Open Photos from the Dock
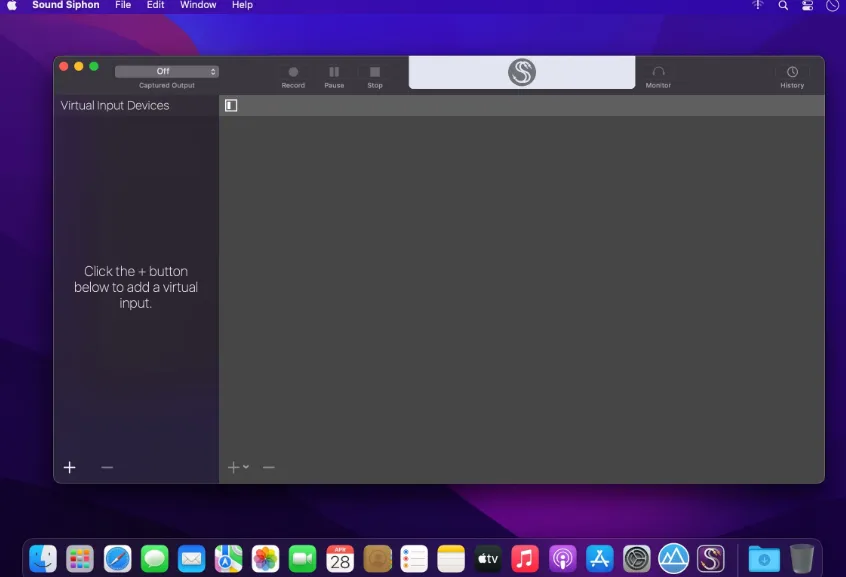This screenshot has width=846, height=577. 265,559
